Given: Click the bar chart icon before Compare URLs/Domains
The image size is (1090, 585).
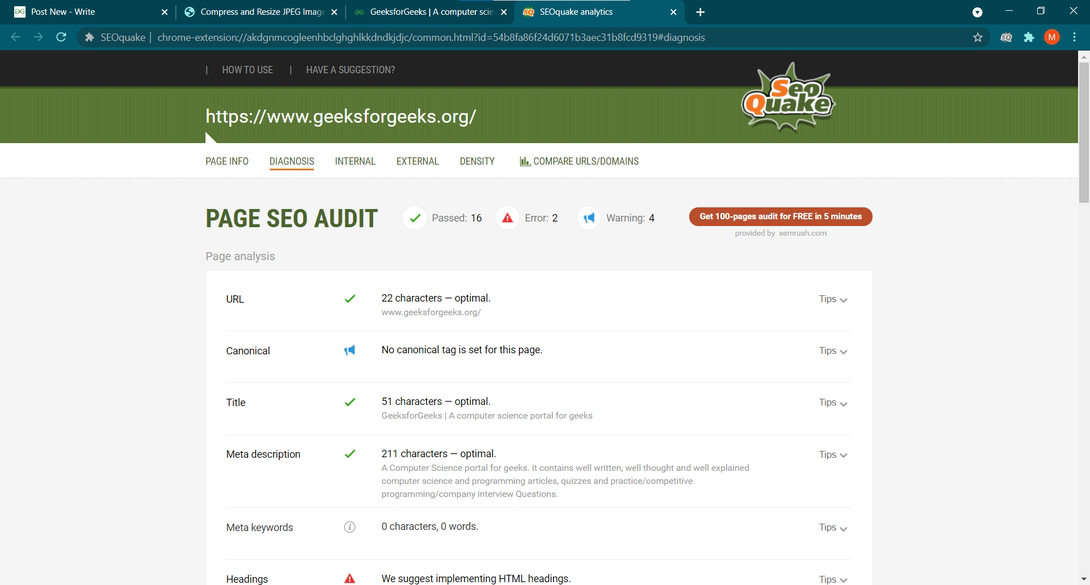Looking at the screenshot, I should pyautogui.click(x=524, y=161).
